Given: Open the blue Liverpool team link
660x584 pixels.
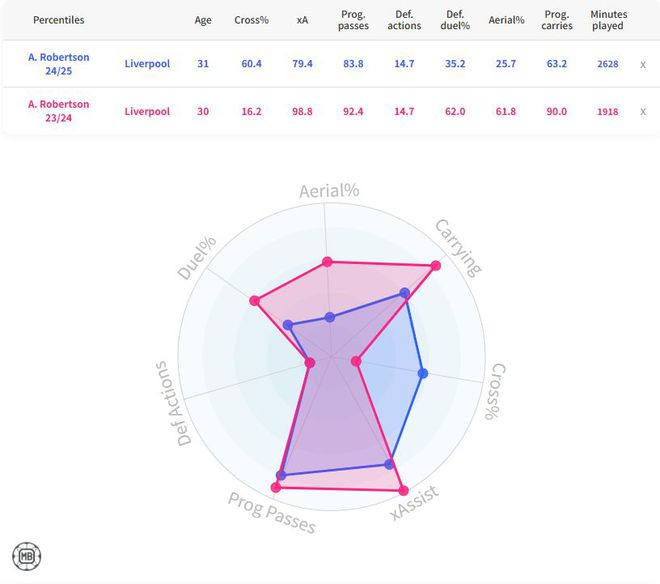Looking at the screenshot, I should (147, 64).
